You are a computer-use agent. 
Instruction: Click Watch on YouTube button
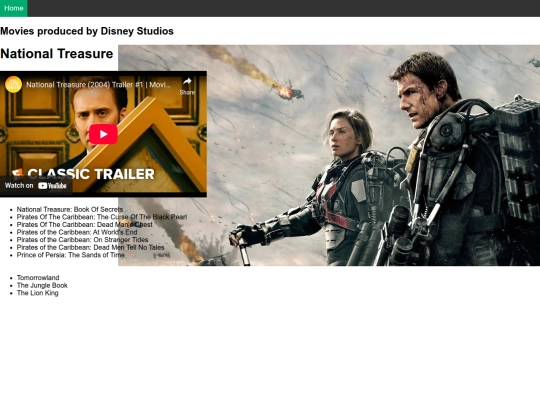[x=36, y=186]
